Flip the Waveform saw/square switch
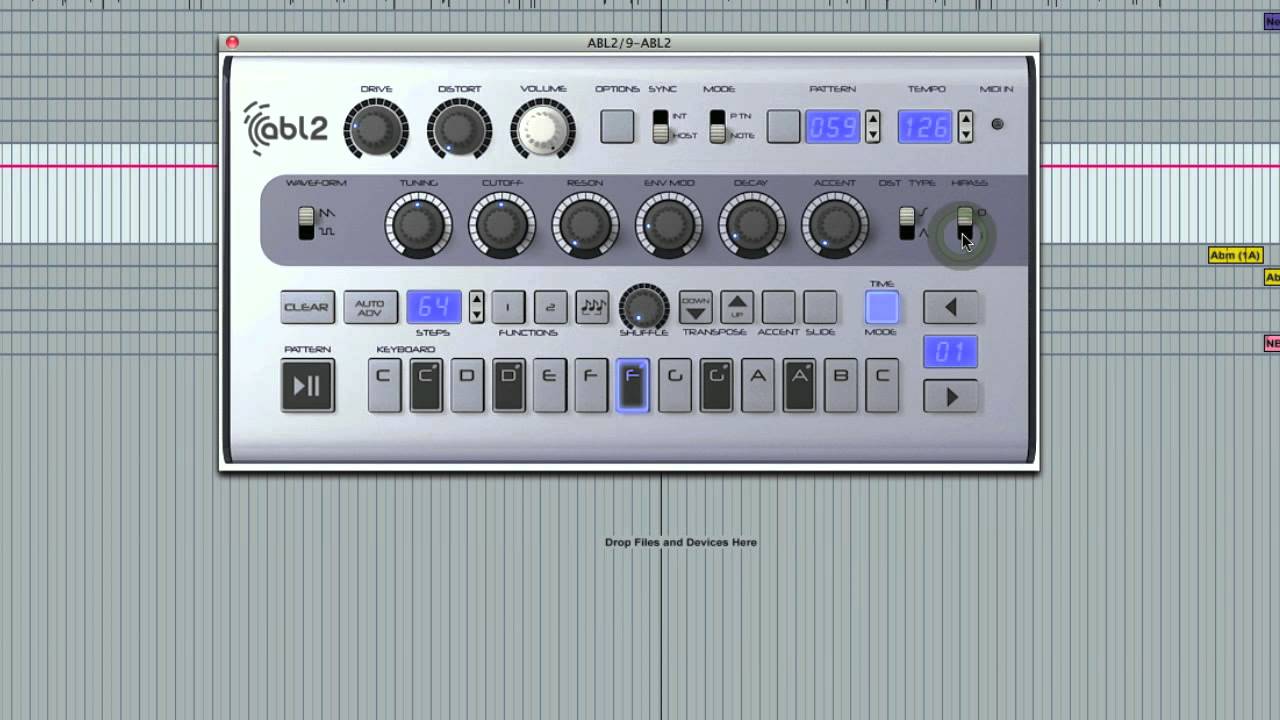The height and width of the screenshot is (720, 1280). pos(306,223)
